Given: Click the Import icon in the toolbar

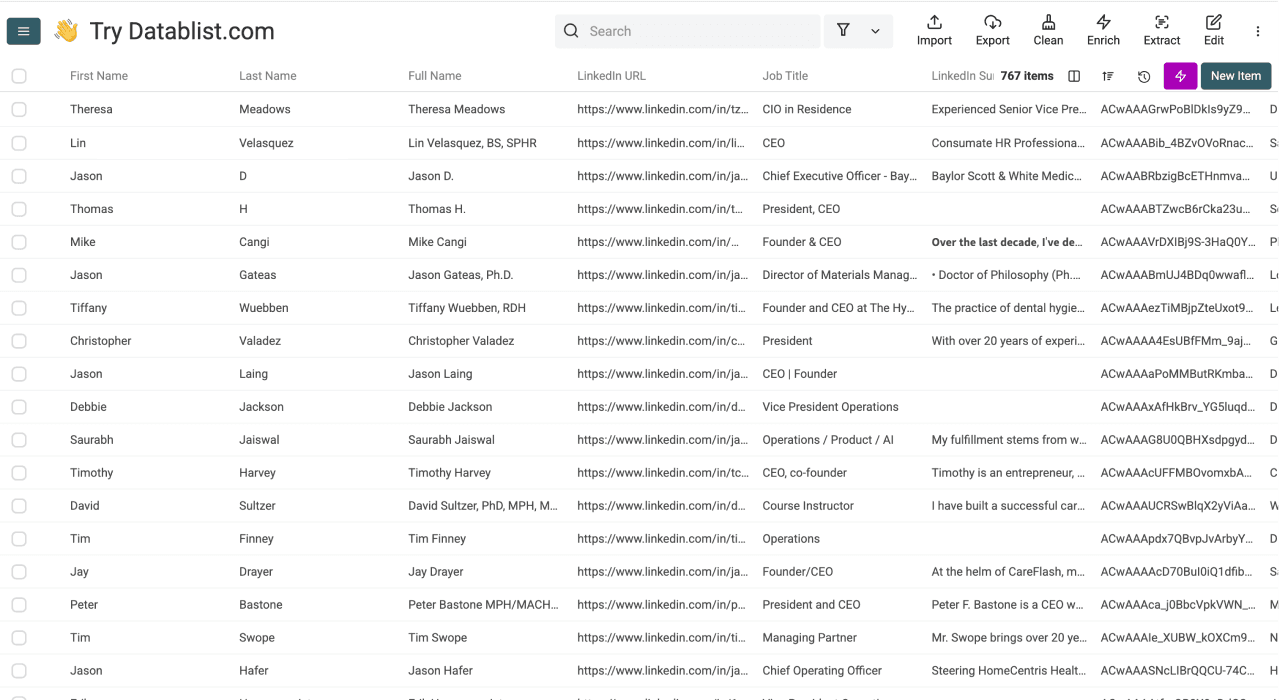Looking at the screenshot, I should (x=933, y=30).
